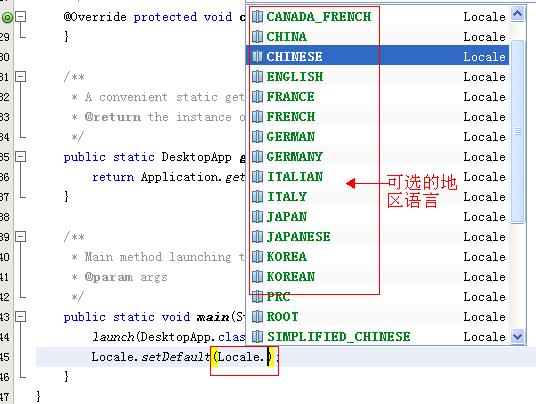Click the field icon beside JAPAN
The image size is (536, 404).
pos(257,216)
